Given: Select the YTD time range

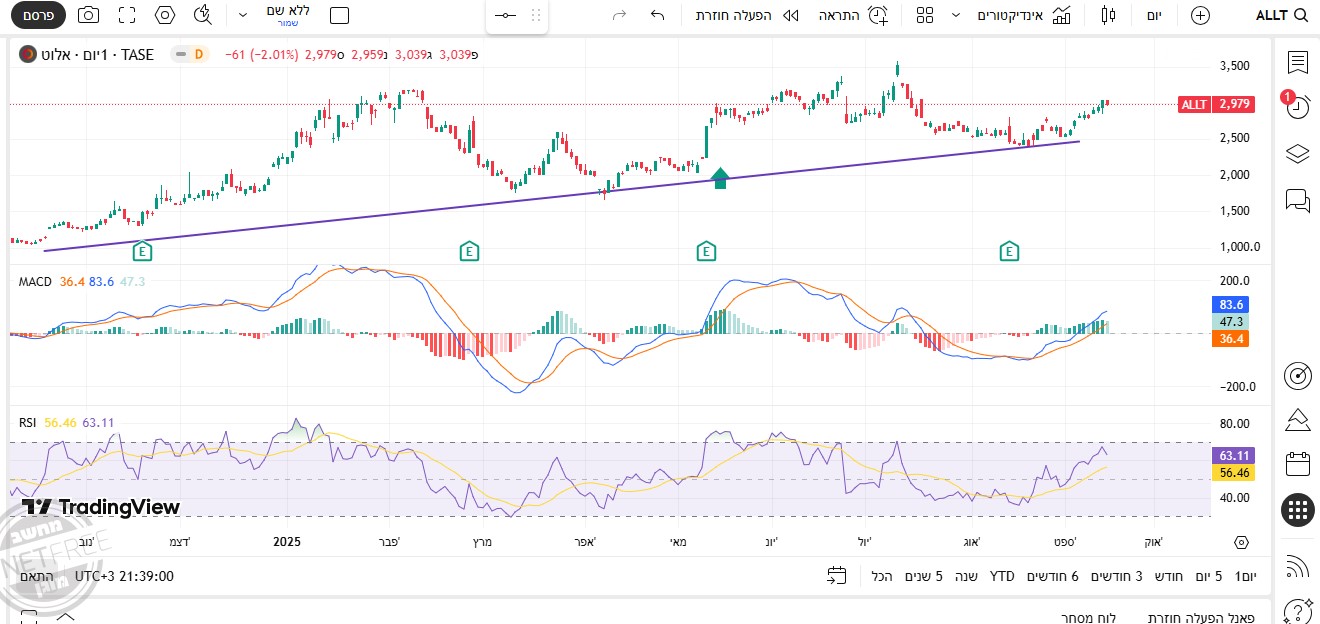Looking at the screenshot, I should tap(1002, 576).
